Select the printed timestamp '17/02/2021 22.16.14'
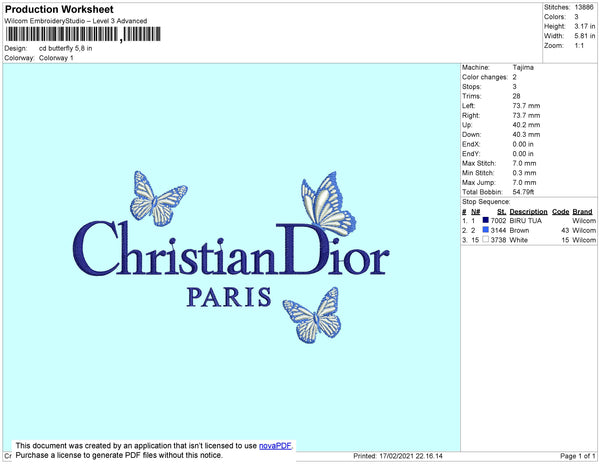Viewport: 600px width, 464px height. pyautogui.click(x=411, y=456)
